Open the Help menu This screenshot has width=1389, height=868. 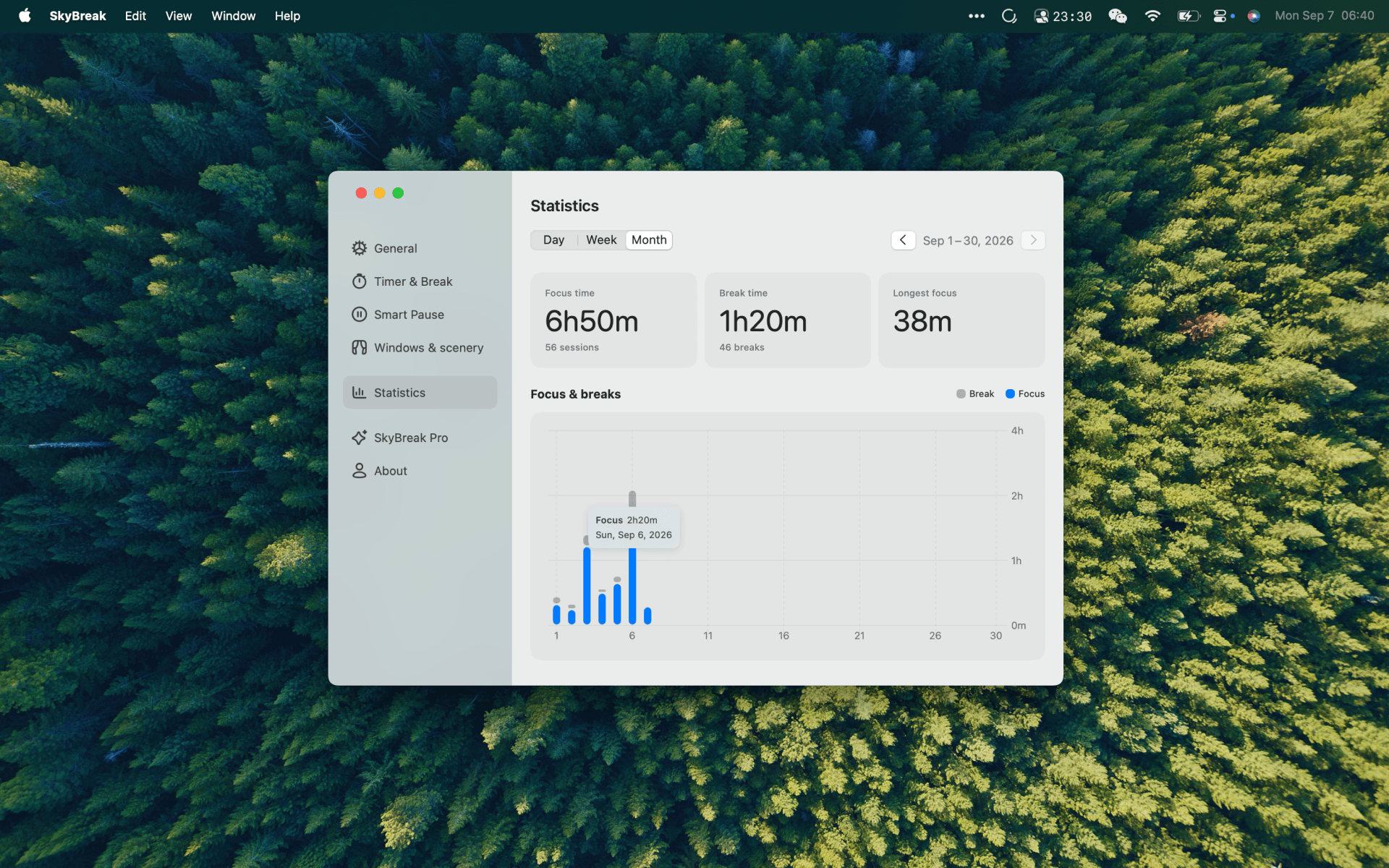tap(287, 16)
